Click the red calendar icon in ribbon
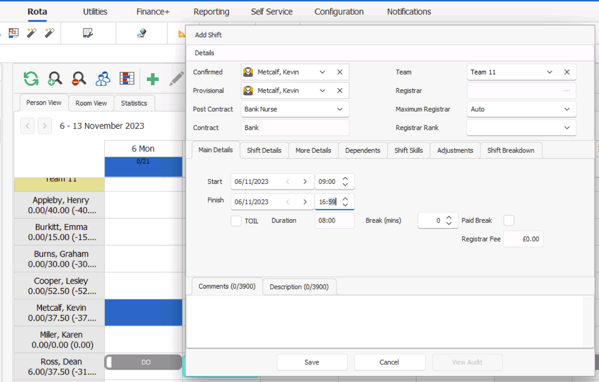The image size is (599, 382). tap(14, 33)
